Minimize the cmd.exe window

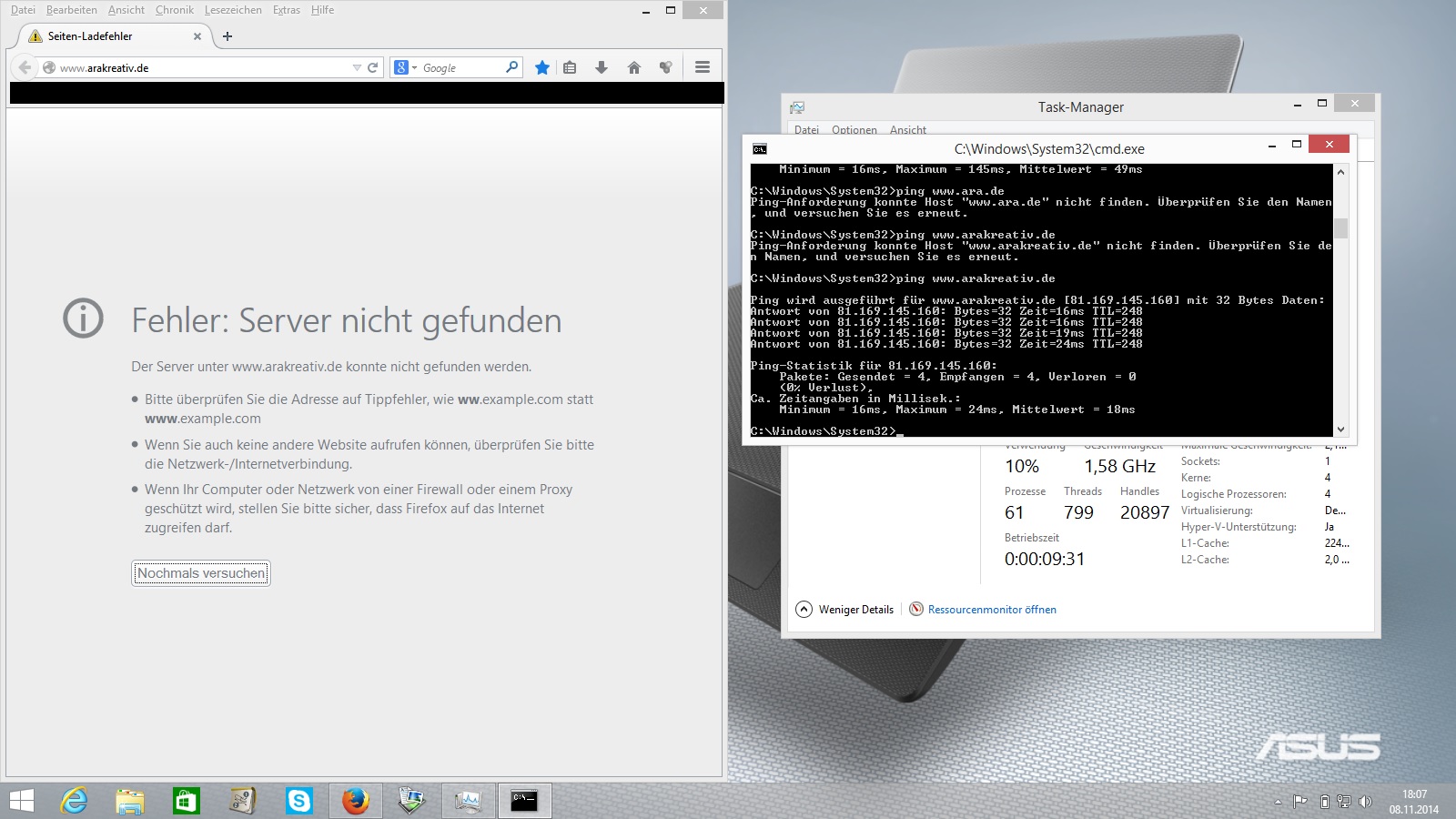(x=1272, y=146)
